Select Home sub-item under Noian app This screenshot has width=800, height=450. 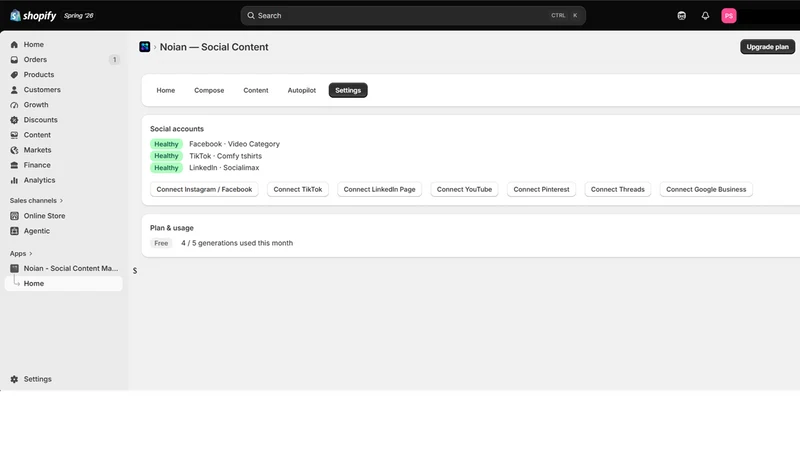[x=64, y=284]
